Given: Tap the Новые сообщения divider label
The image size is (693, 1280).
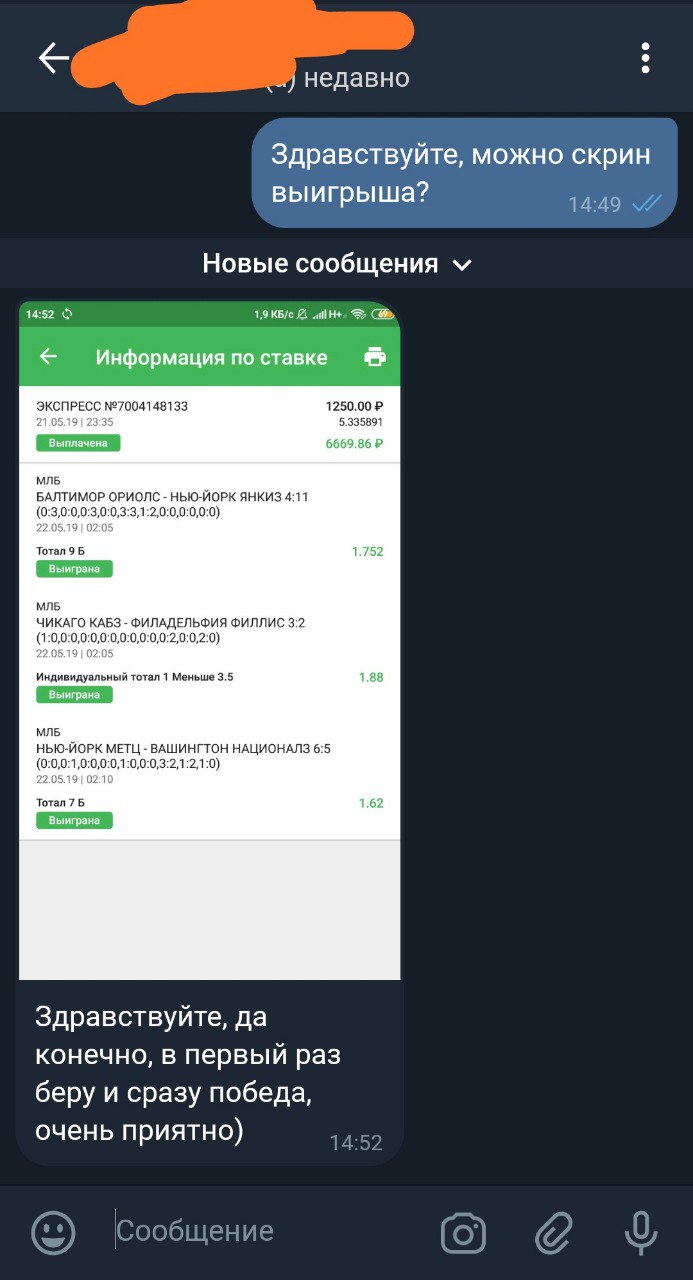Looking at the screenshot, I should pos(320,264).
